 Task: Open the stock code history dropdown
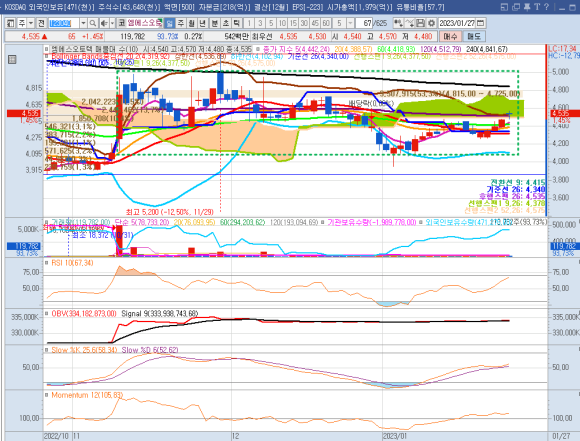pos(84,23)
